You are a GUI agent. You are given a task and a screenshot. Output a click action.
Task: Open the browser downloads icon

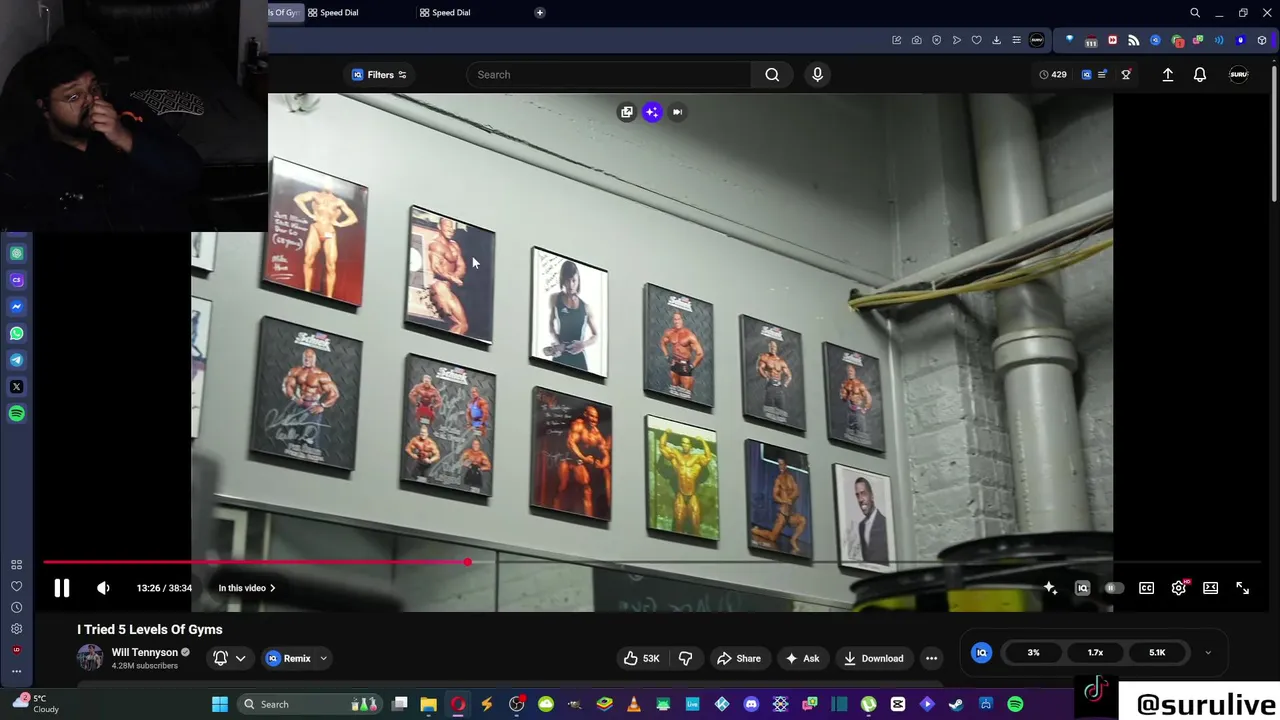996,40
